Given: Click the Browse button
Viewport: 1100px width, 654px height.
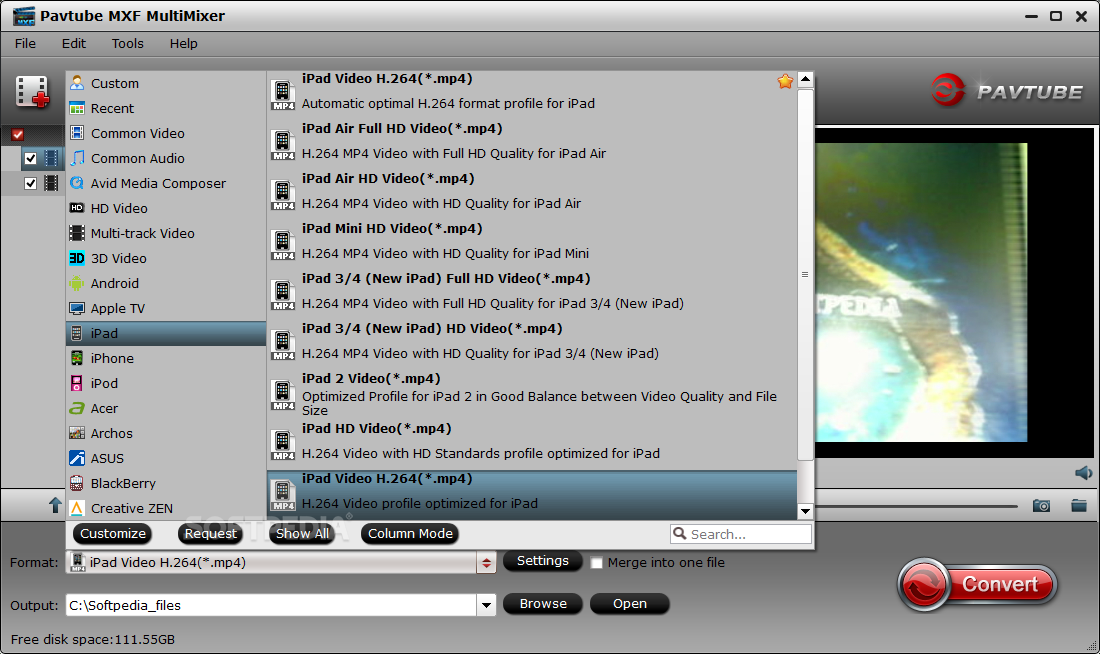Looking at the screenshot, I should (543, 604).
